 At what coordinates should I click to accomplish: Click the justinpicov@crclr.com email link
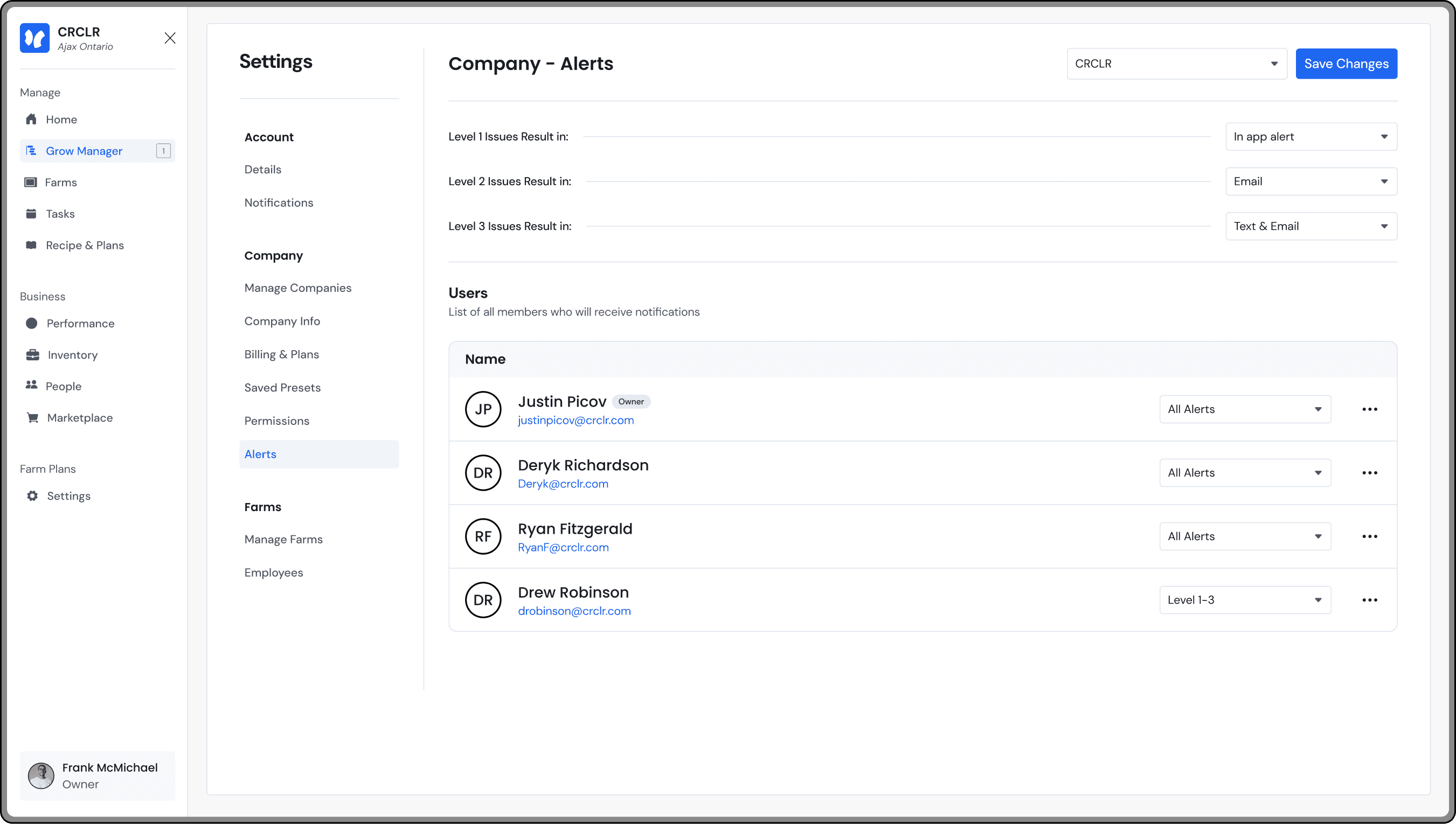coord(576,421)
